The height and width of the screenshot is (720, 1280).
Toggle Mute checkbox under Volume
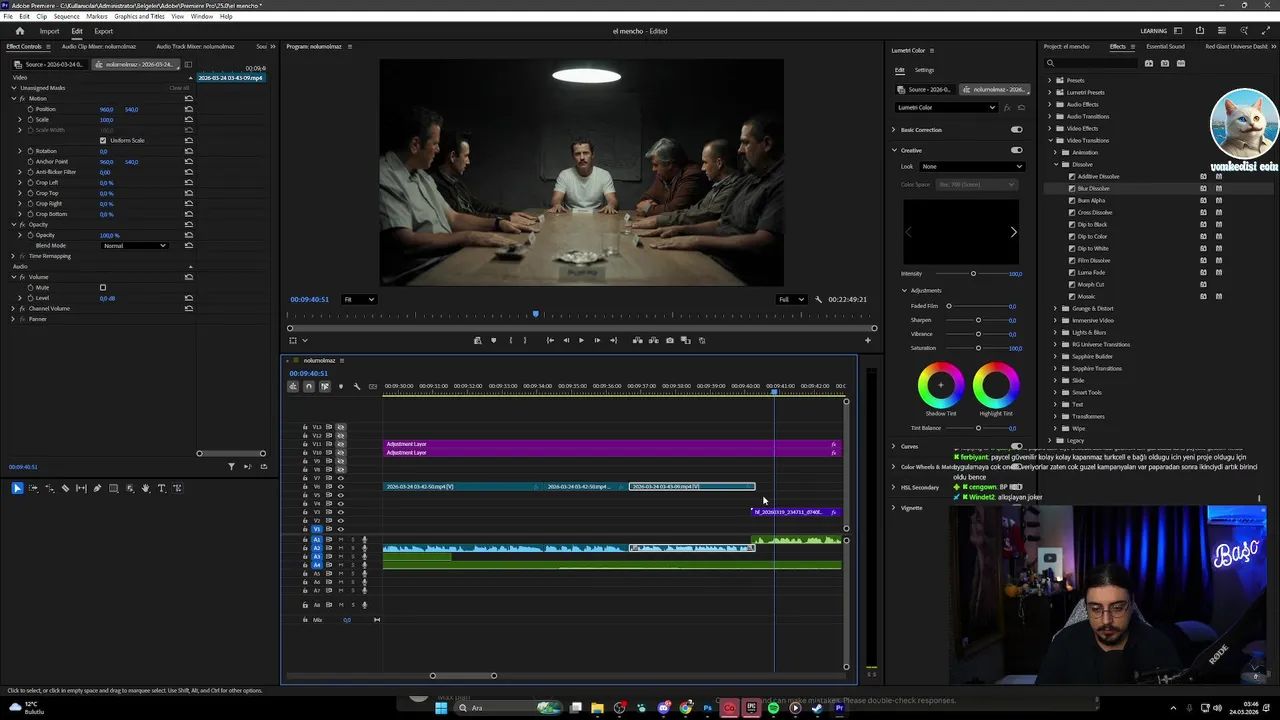point(102,288)
